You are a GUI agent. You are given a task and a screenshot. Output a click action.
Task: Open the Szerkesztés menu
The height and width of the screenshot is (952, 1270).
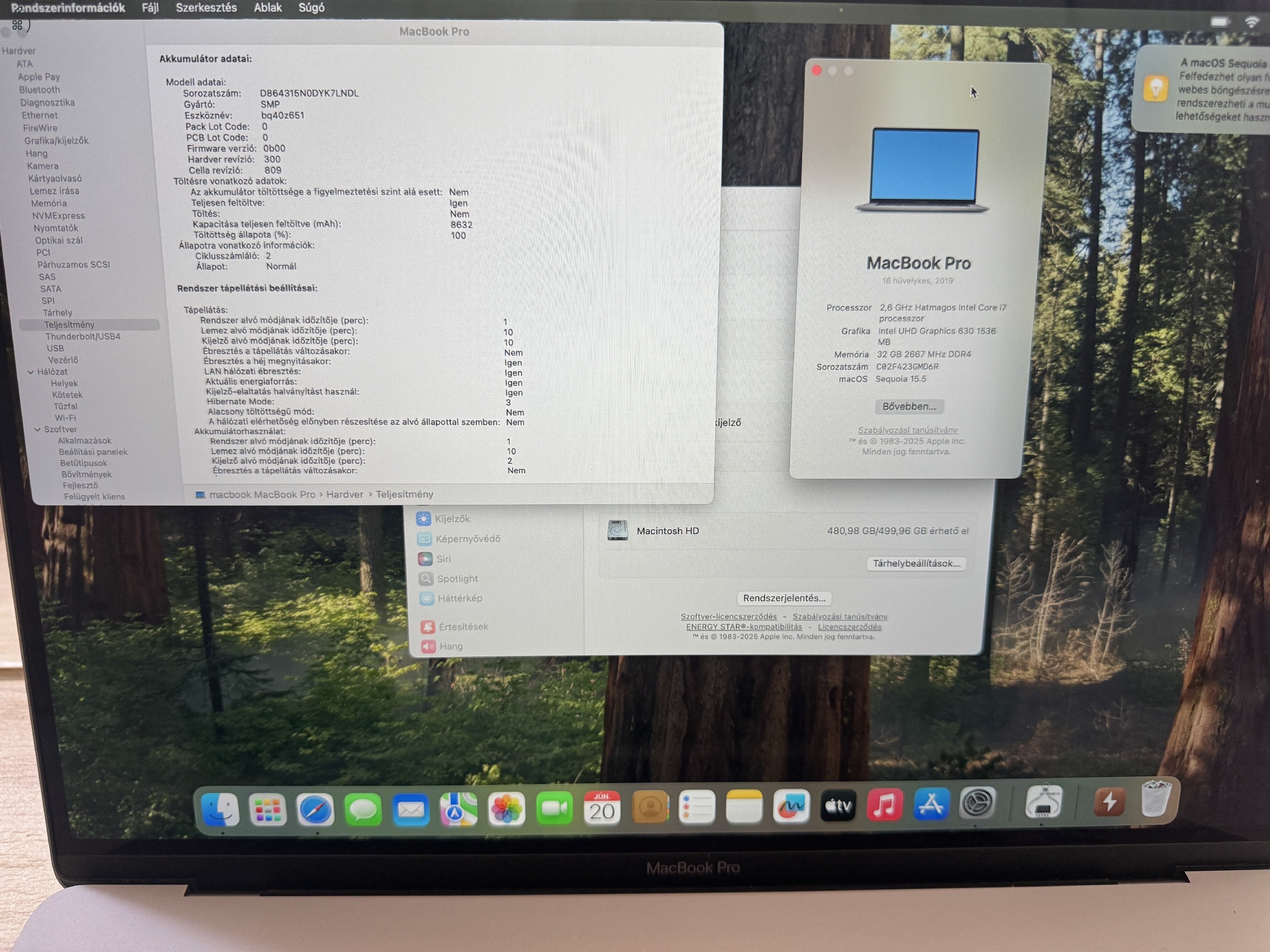(x=206, y=8)
